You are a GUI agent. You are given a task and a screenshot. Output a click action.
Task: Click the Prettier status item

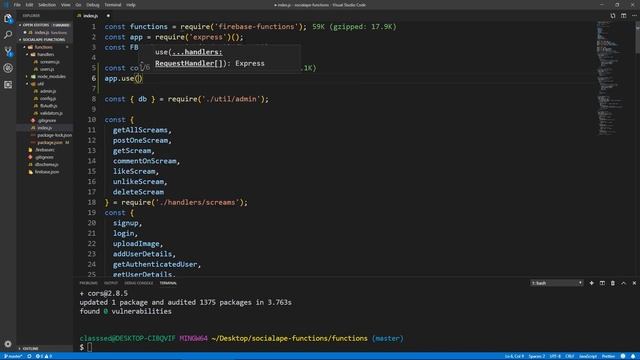[x=608, y=356]
